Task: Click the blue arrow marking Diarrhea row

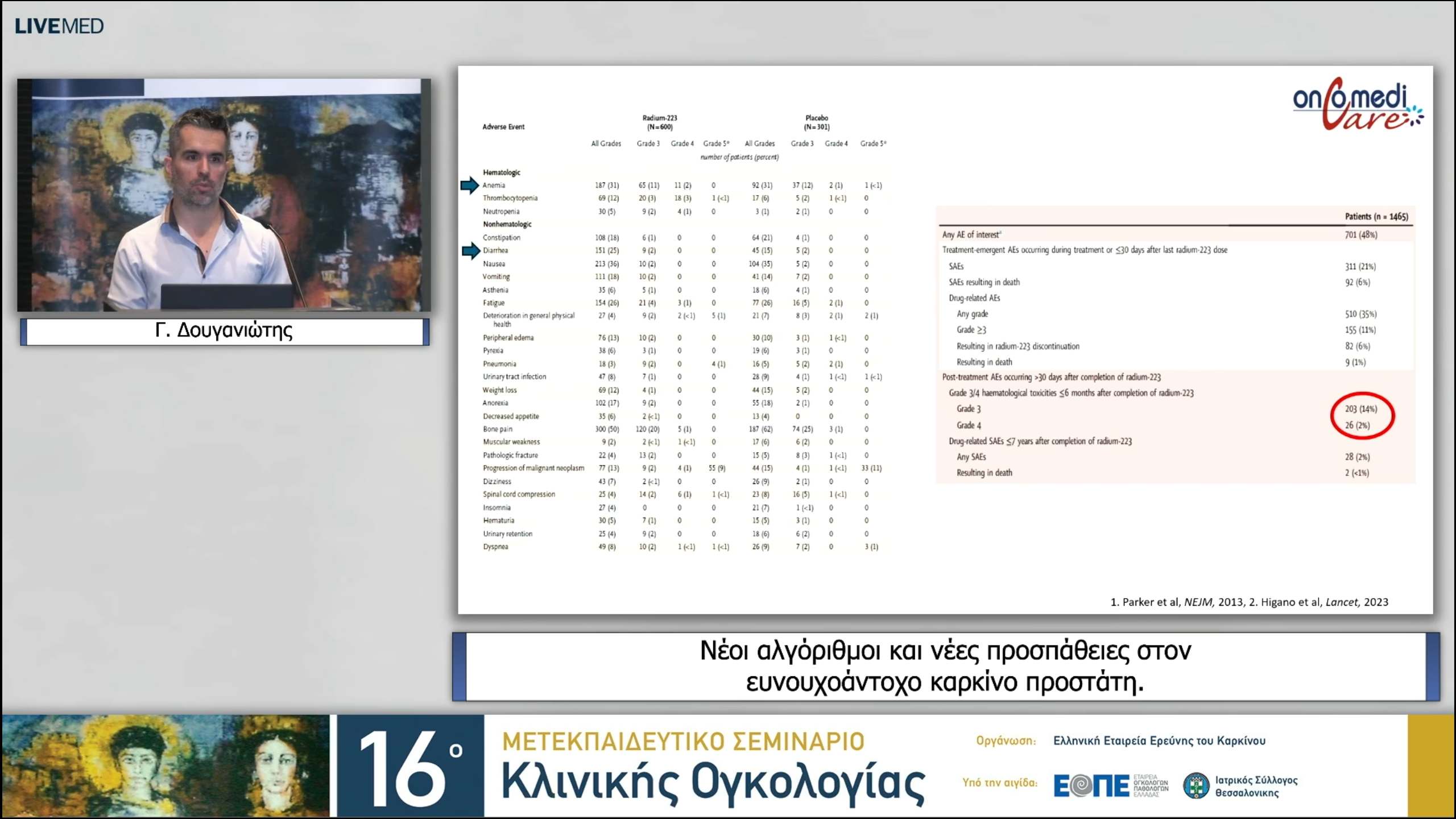Action: coord(471,251)
